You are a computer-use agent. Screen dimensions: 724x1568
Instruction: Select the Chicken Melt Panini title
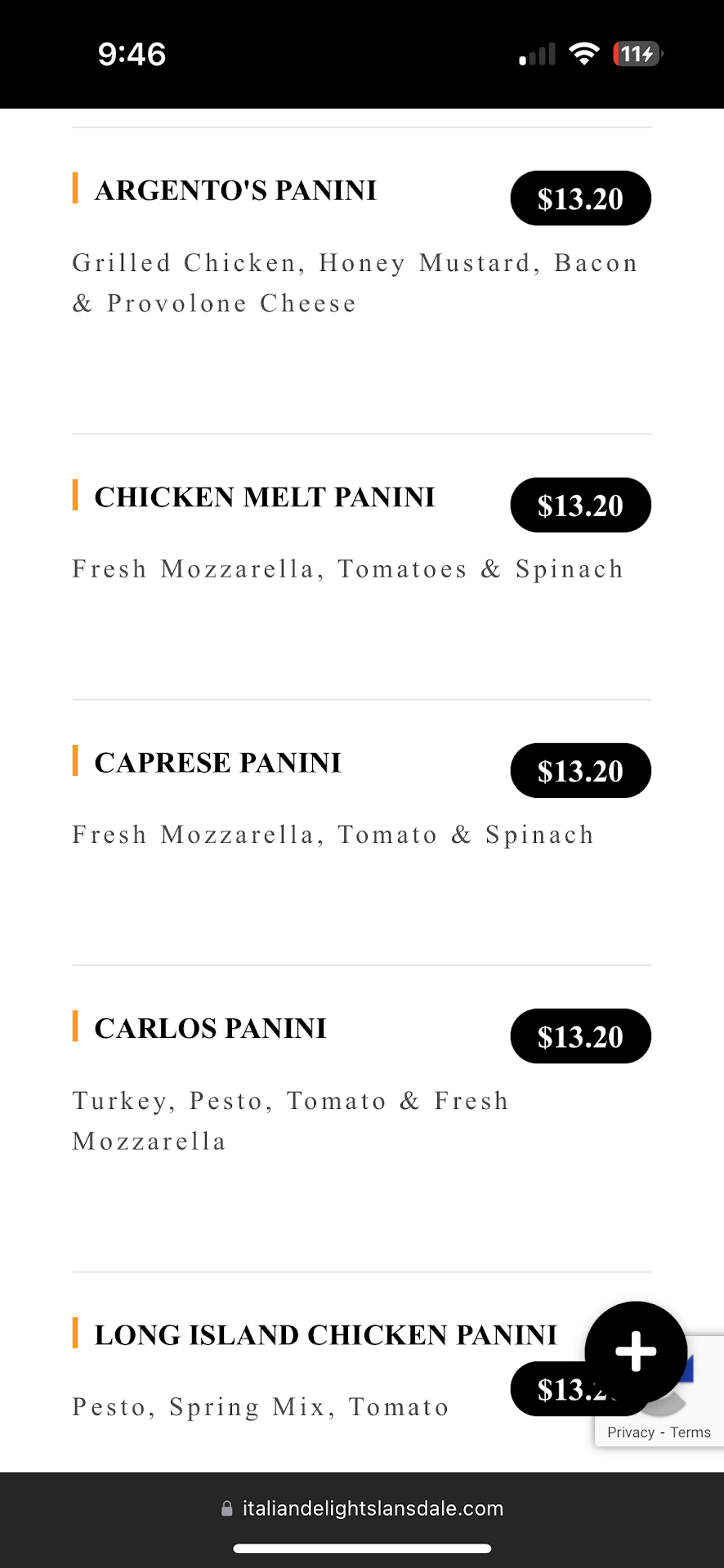point(265,497)
